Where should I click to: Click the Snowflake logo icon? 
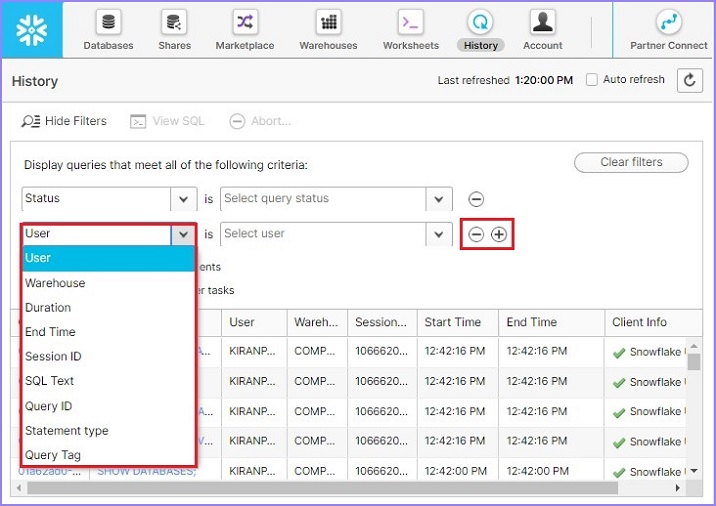pos(32,30)
